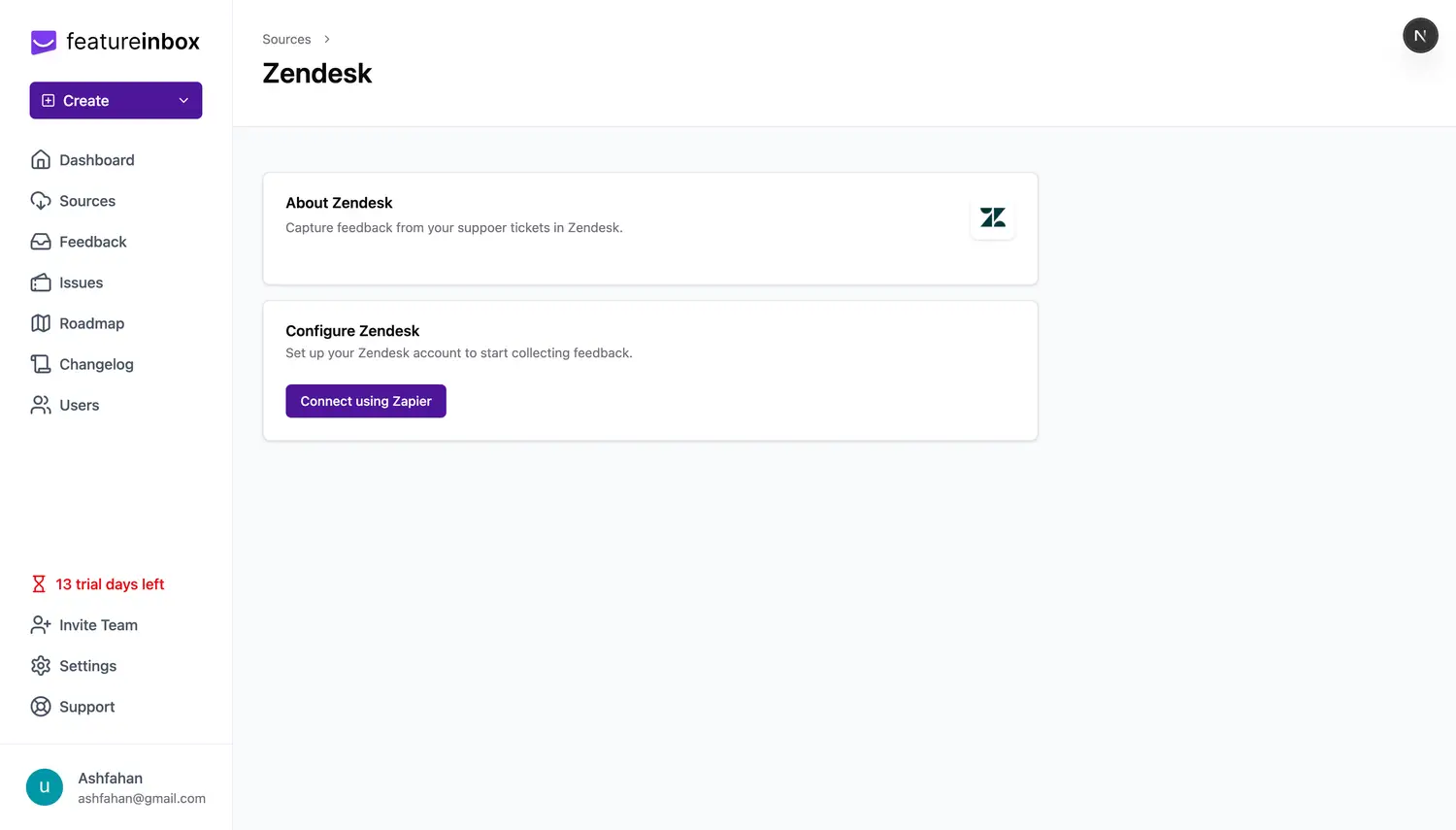This screenshot has width=1456, height=830.
Task: Open the Roadmap map icon
Action: [x=41, y=323]
